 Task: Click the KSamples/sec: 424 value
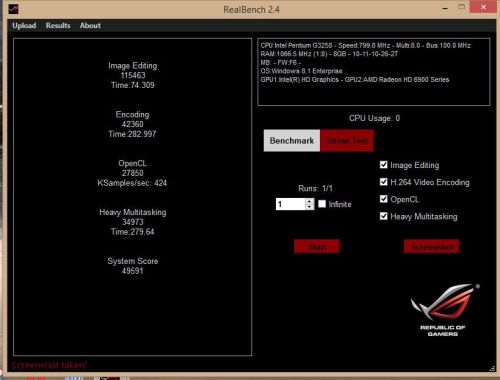click(132, 183)
